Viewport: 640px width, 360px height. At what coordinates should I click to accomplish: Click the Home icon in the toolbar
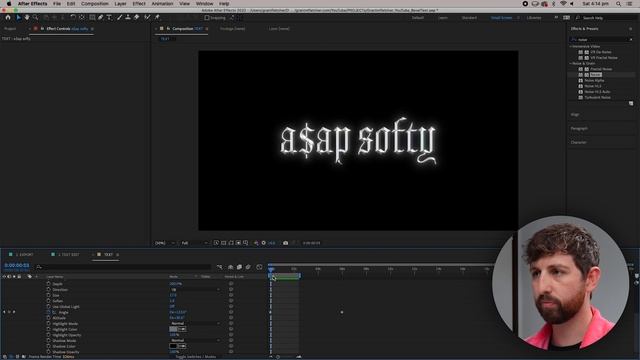8,18
